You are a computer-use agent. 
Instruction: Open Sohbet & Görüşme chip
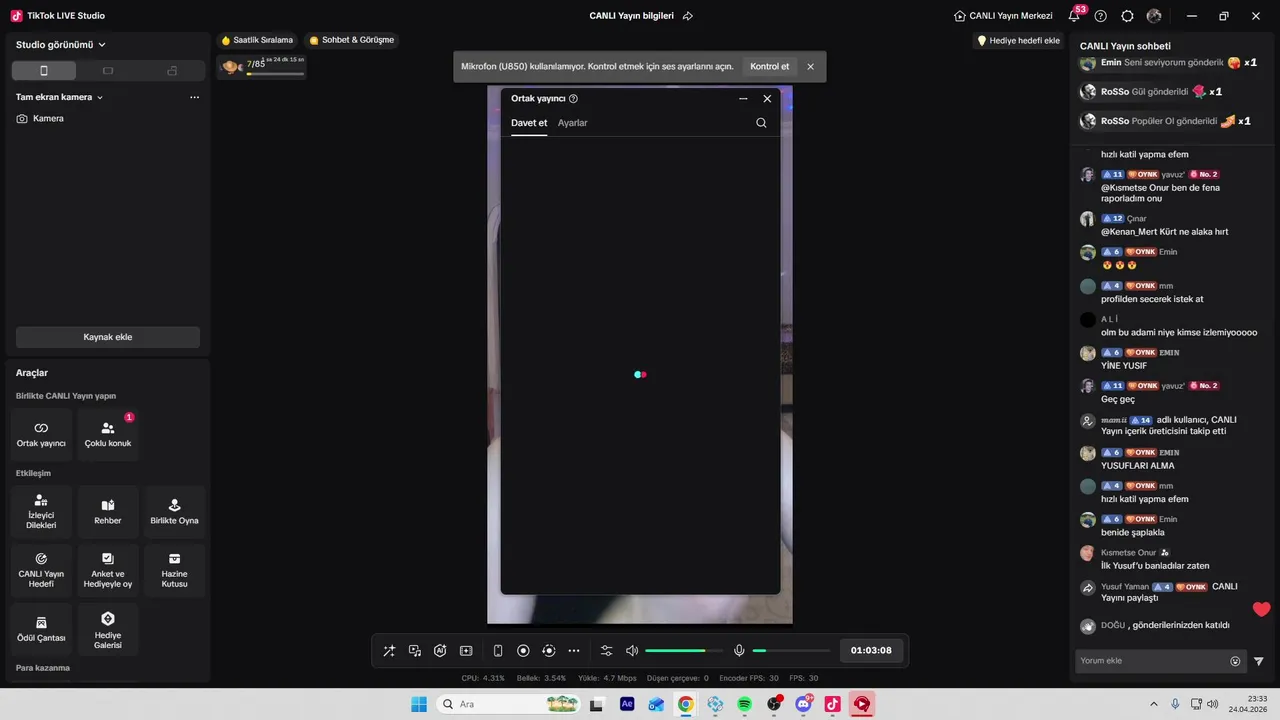pos(352,40)
